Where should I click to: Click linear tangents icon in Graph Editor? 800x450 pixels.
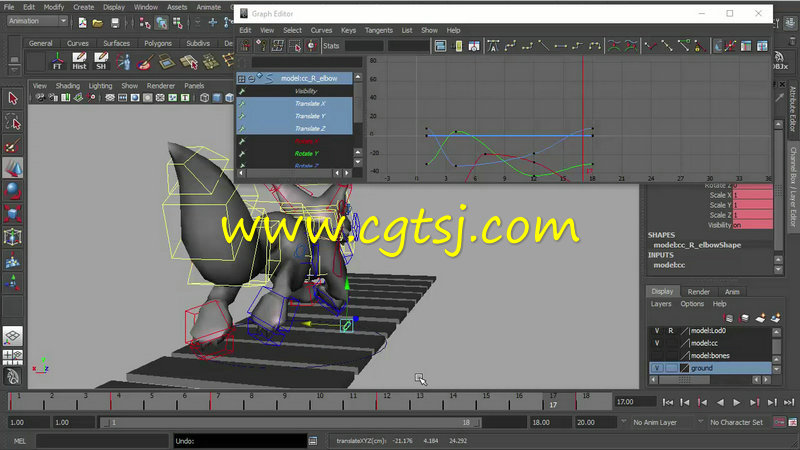point(544,46)
